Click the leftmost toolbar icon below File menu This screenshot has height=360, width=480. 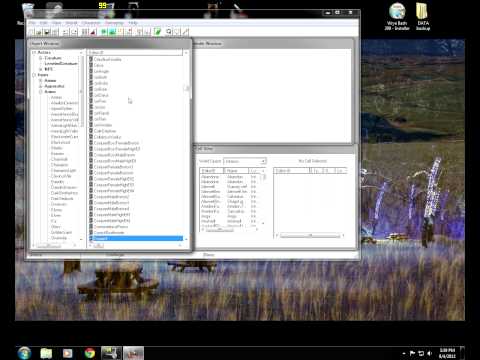[31, 32]
